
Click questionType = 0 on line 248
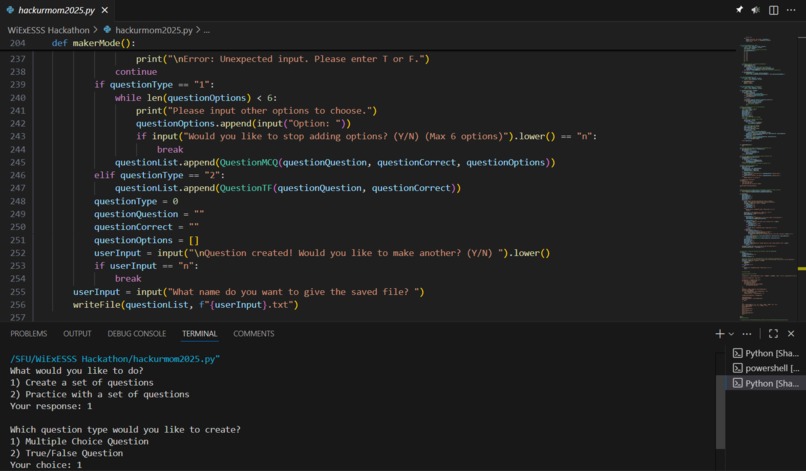point(136,201)
